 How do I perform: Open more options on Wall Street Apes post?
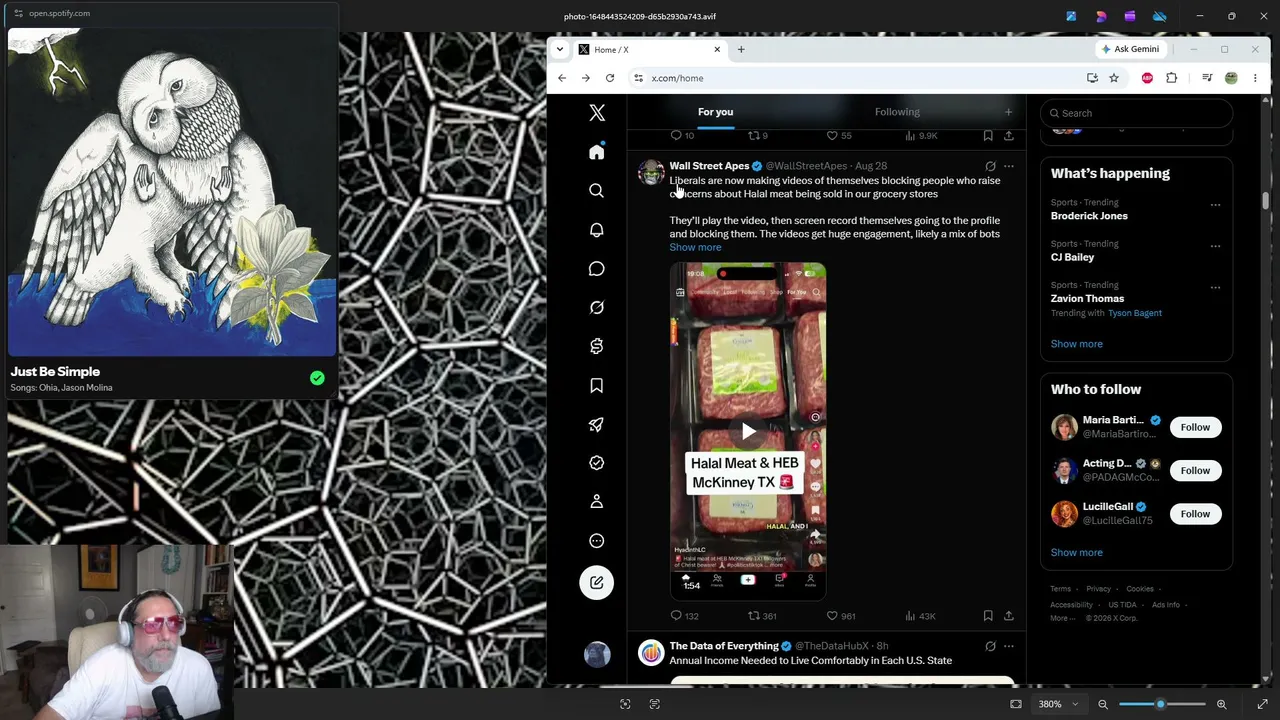point(1008,166)
